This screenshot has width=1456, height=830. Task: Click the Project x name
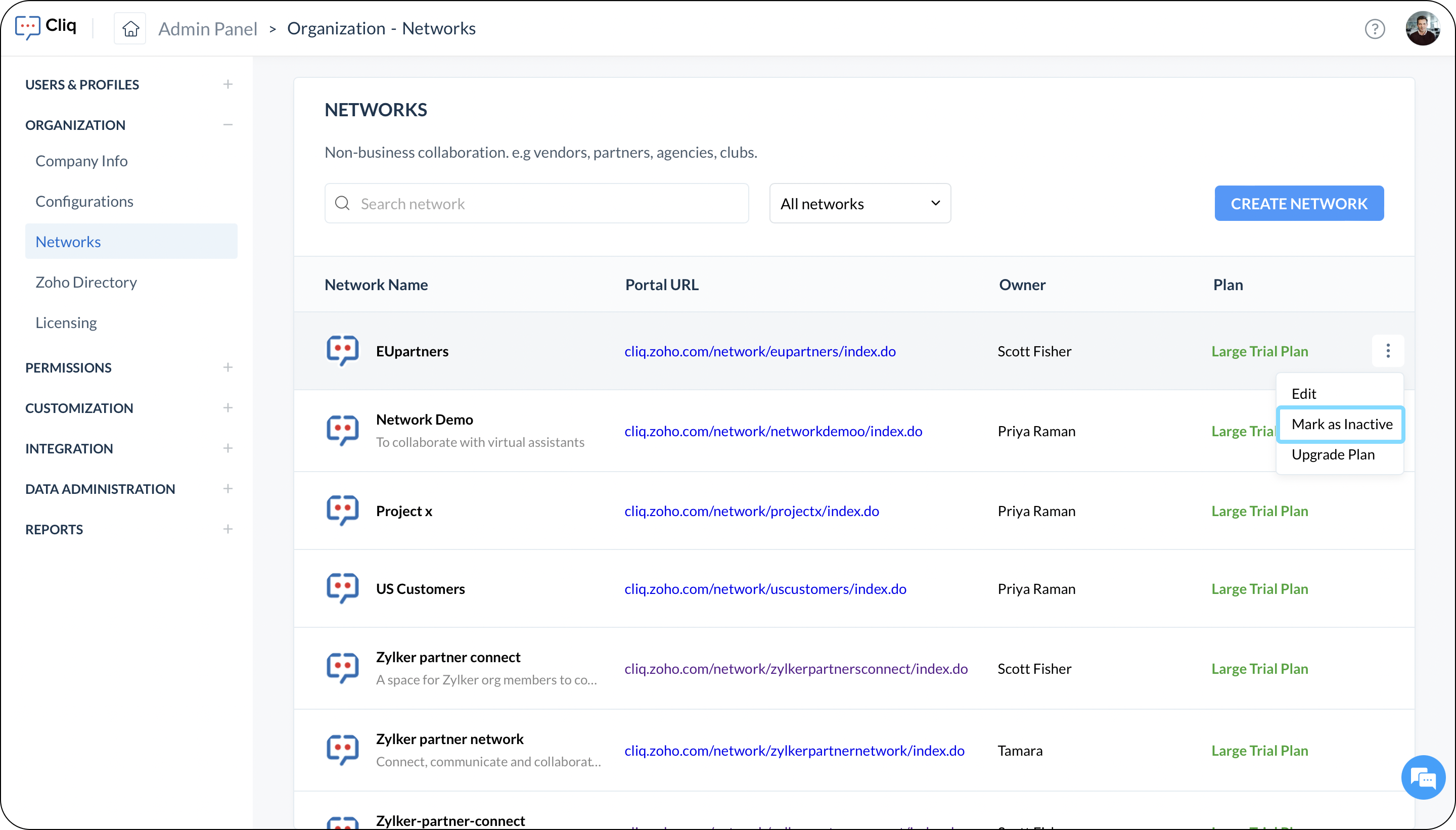coord(404,511)
